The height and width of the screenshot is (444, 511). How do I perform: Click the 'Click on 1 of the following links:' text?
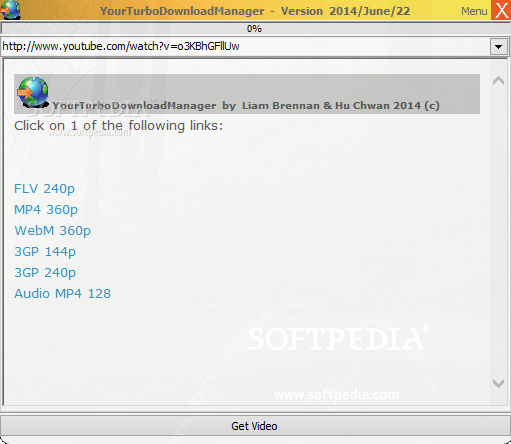tap(118, 126)
